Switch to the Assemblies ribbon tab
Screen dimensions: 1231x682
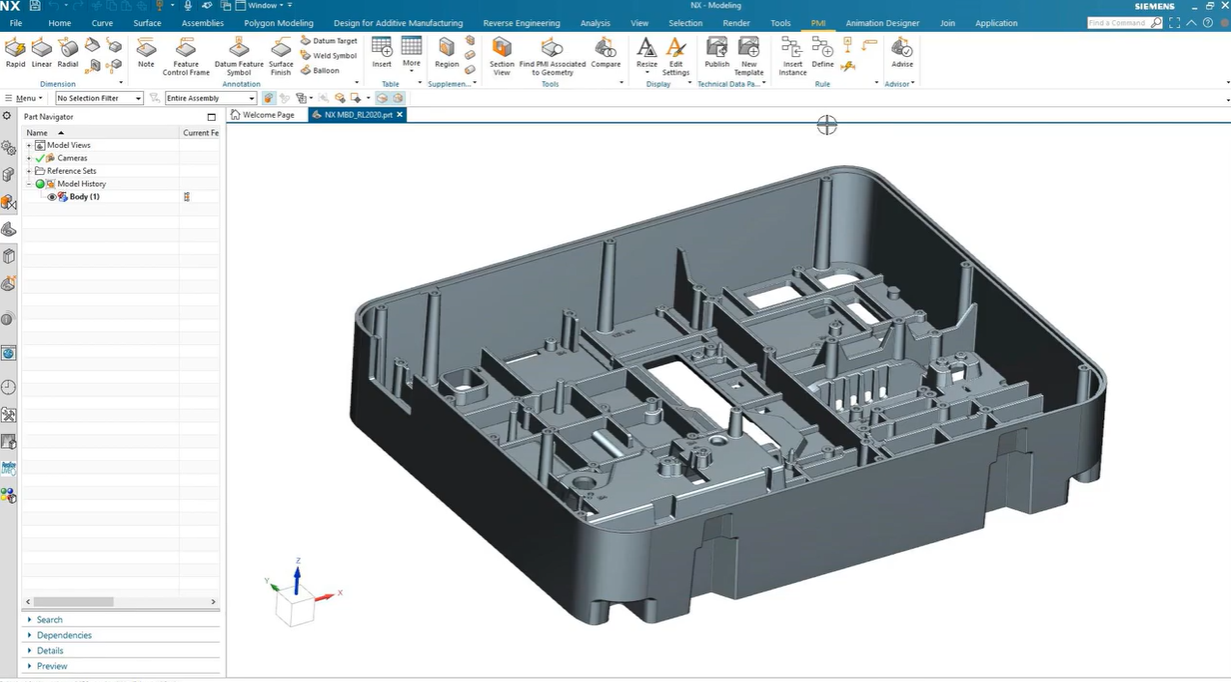point(203,23)
